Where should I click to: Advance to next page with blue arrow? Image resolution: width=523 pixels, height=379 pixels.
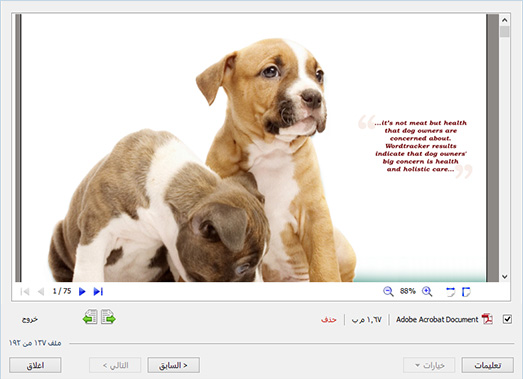pos(82,292)
